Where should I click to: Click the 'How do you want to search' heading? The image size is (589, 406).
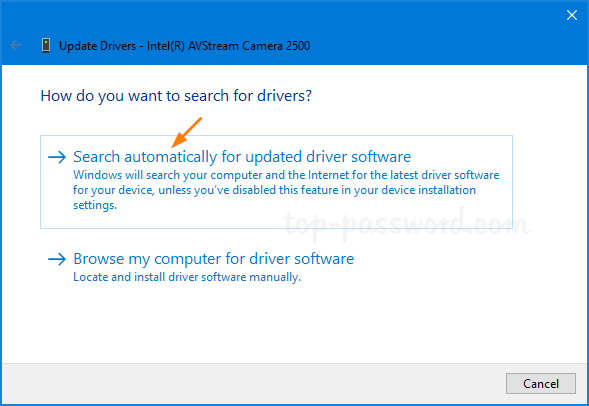coord(176,96)
